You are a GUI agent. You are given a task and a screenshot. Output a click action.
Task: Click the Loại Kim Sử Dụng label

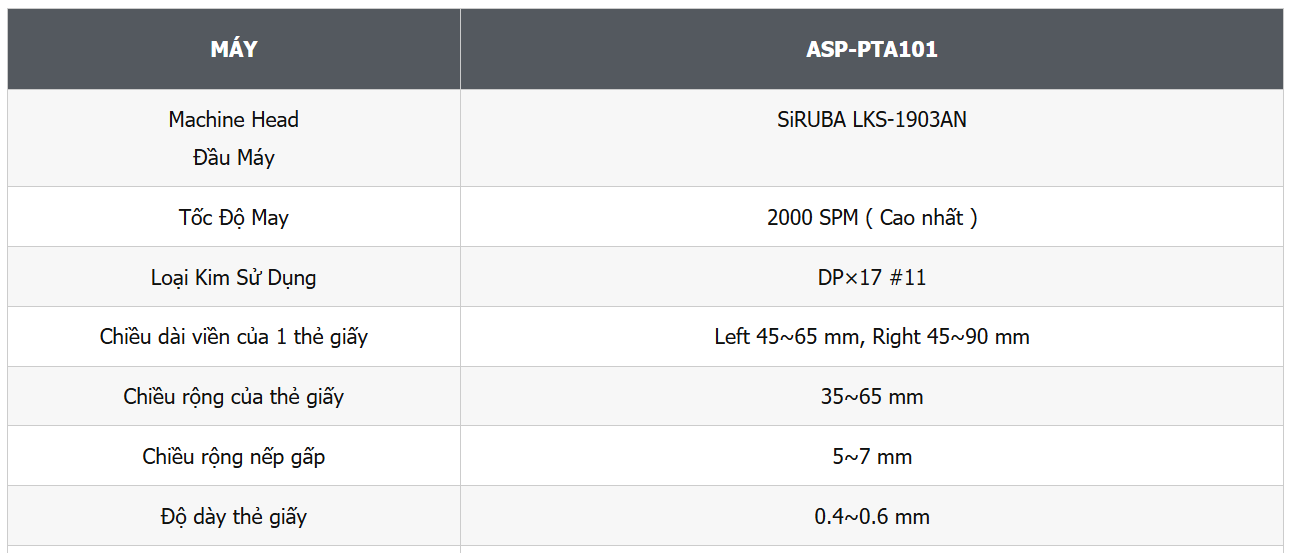tap(234, 278)
